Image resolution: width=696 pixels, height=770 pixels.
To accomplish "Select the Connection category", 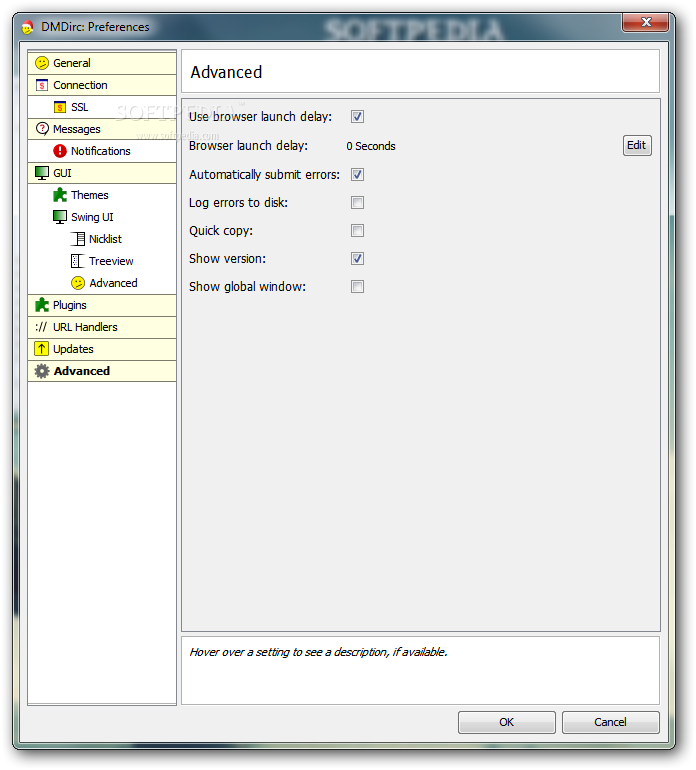I will pyautogui.click(x=102, y=85).
